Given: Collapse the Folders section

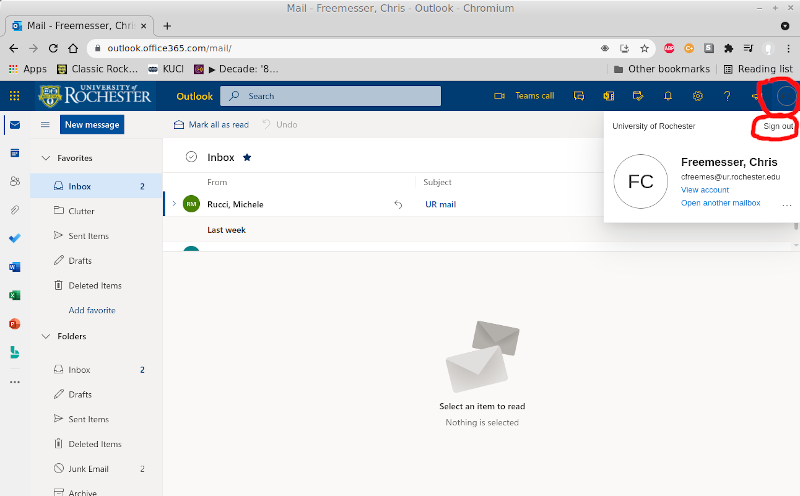Looking at the screenshot, I should pos(45,336).
